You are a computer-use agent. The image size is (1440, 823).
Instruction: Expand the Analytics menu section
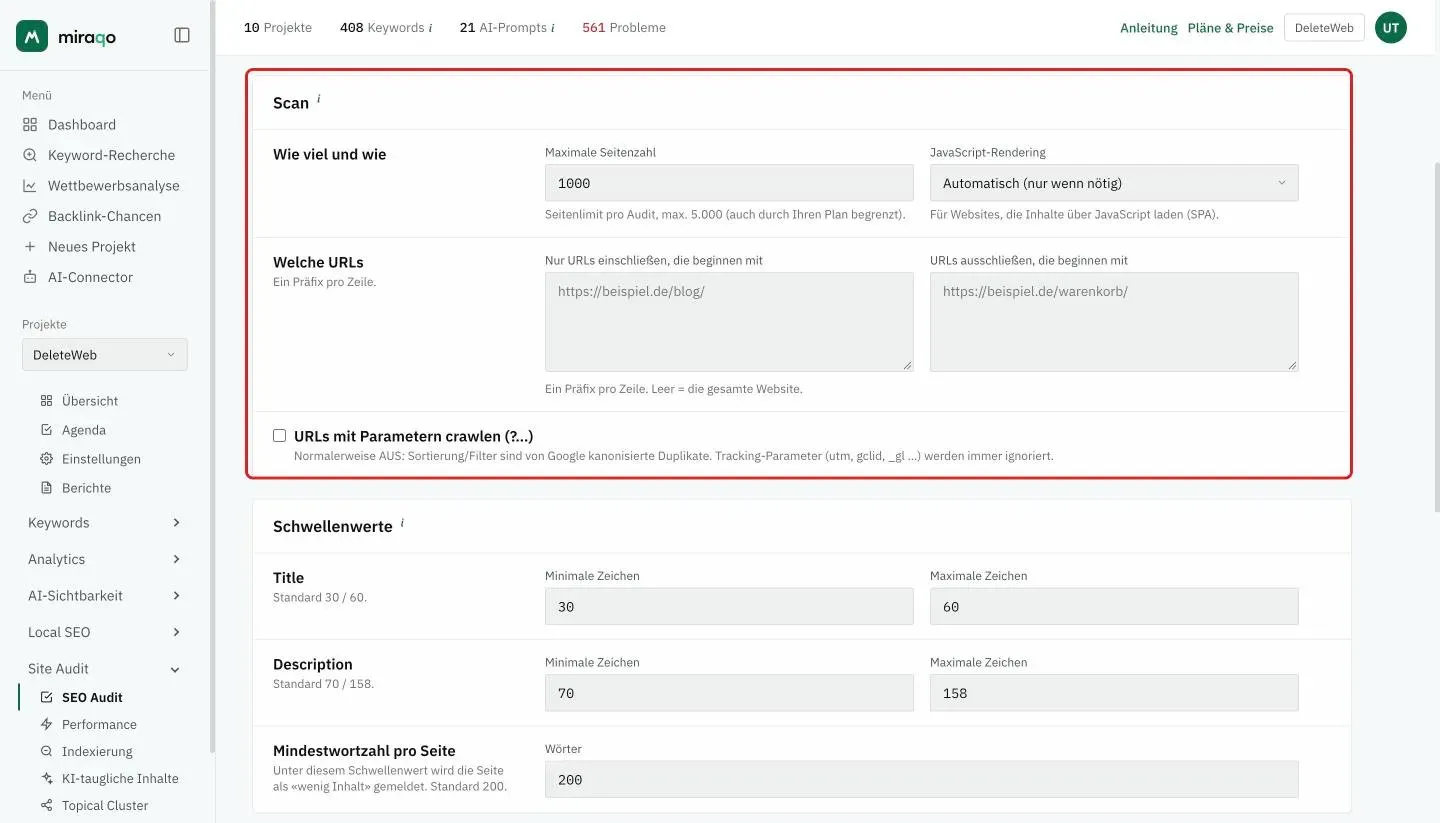105,559
